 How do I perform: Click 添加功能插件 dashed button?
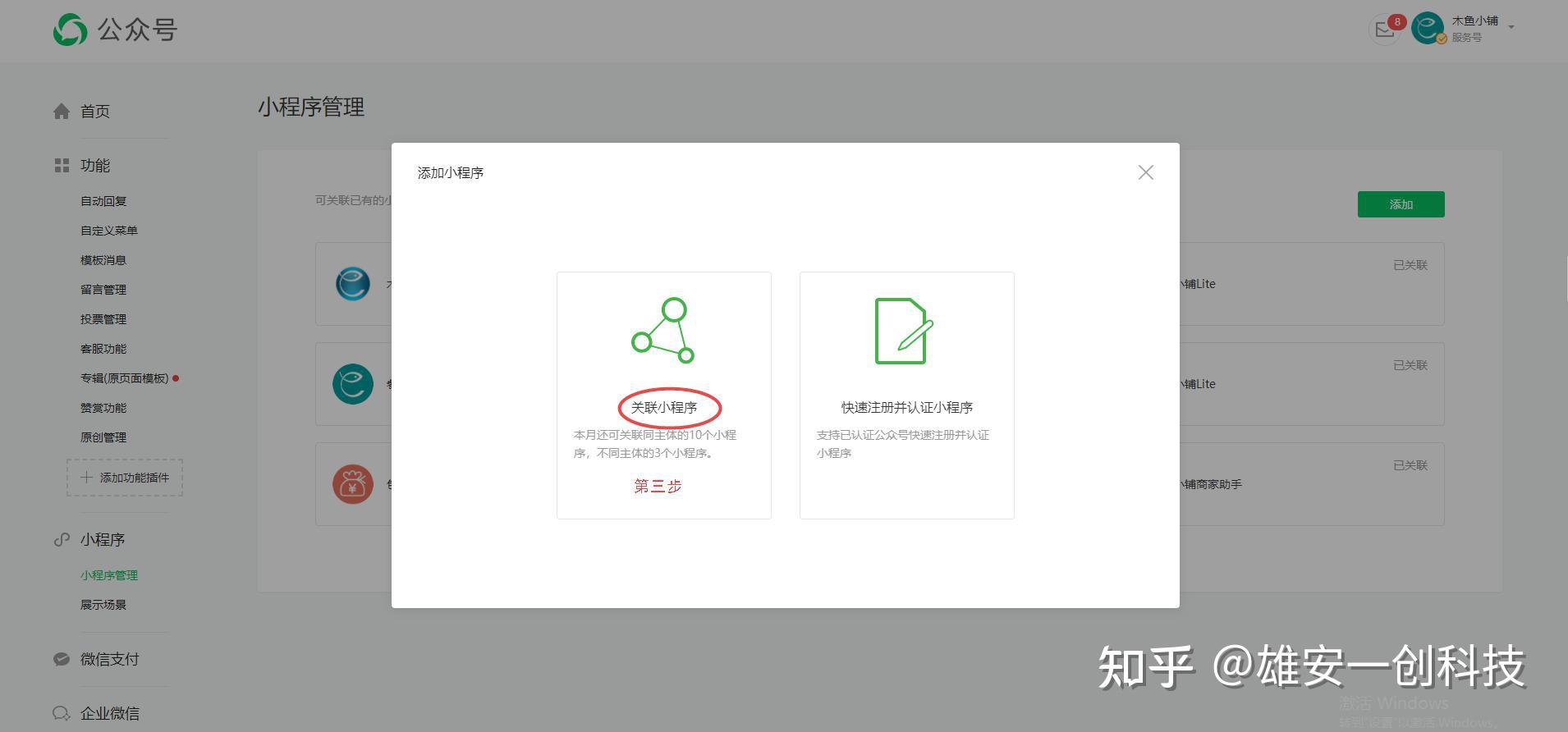[125, 478]
